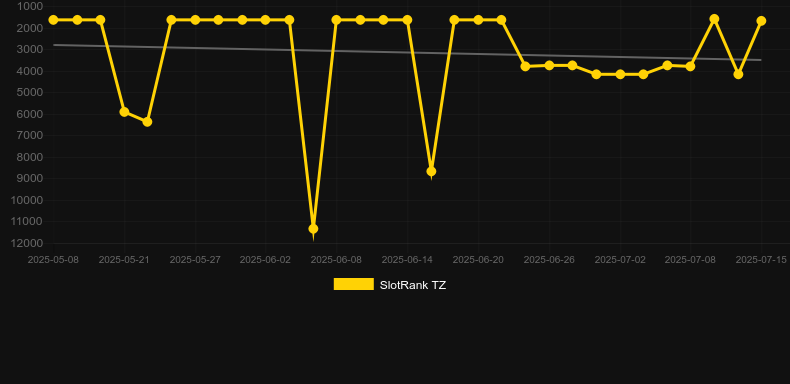Click the first data point at 2025-05-08
The height and width of the screenshot is (384, 790).
[x=53, y=20]
